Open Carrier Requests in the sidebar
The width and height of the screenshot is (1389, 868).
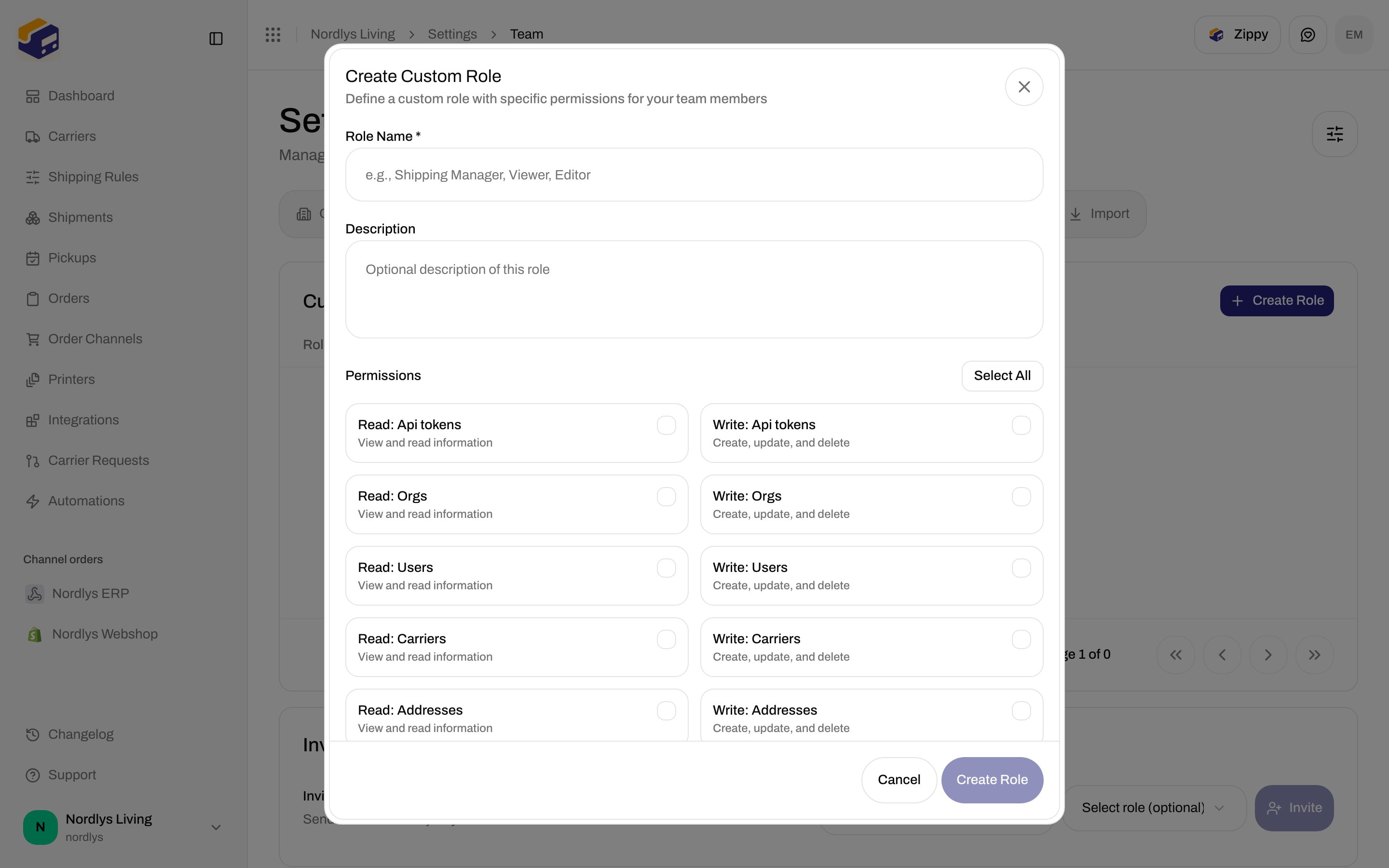point(123,461)
